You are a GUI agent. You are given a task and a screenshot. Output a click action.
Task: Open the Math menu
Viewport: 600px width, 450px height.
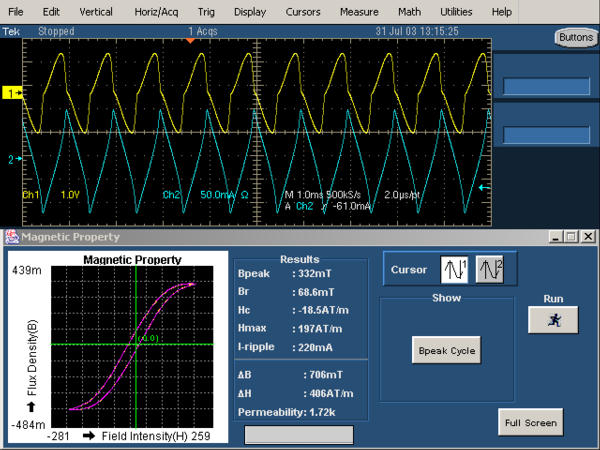(x=409, y=11)
